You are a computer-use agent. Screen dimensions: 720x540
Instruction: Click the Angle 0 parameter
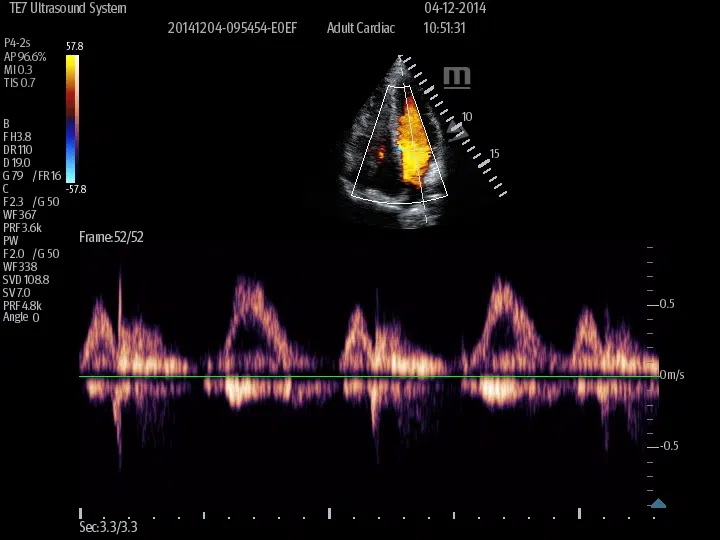(x=21, y=318)
